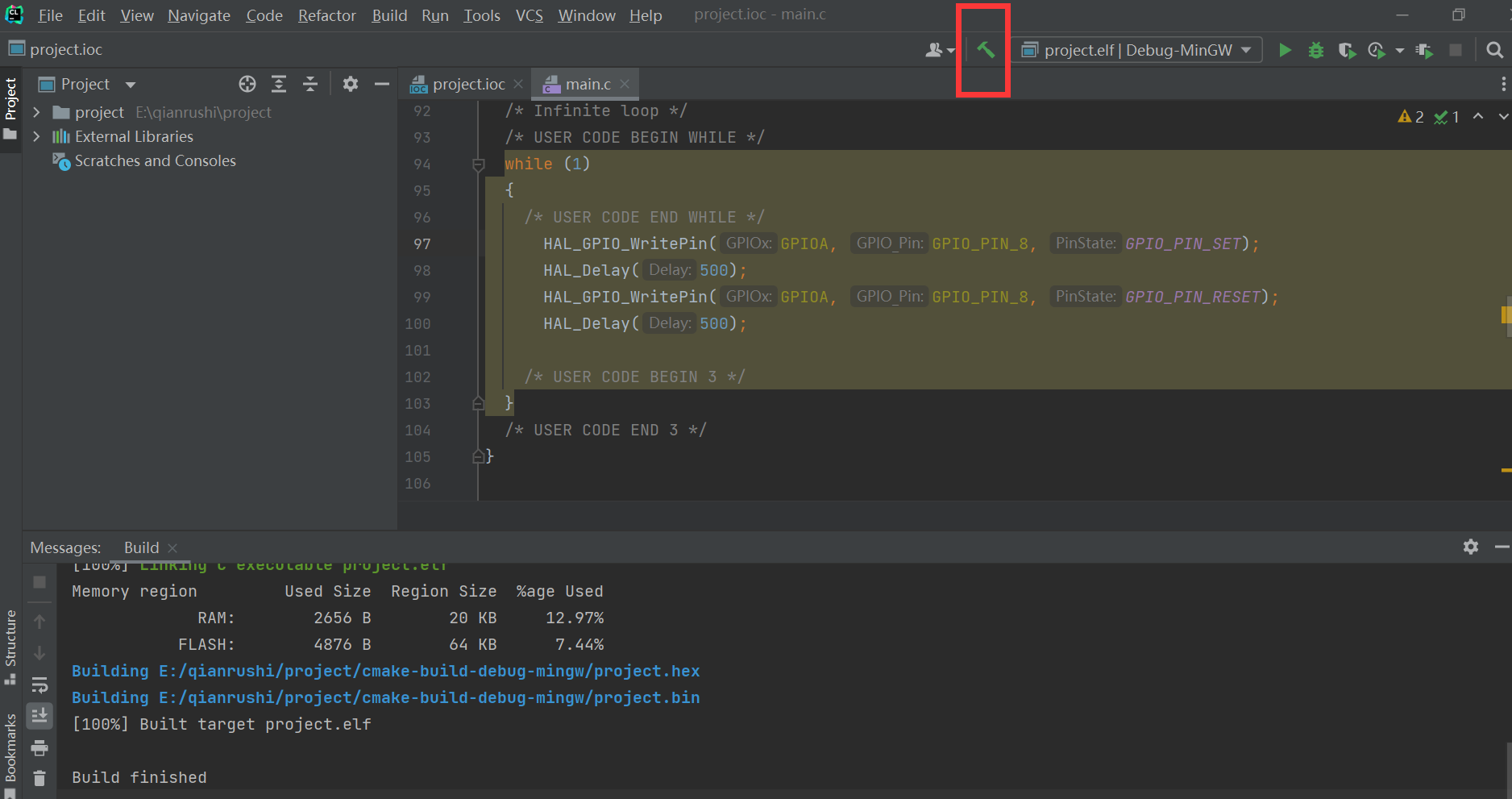Collapse function fold marker line 105
The image size is (1512, 799).
(478, 456)
